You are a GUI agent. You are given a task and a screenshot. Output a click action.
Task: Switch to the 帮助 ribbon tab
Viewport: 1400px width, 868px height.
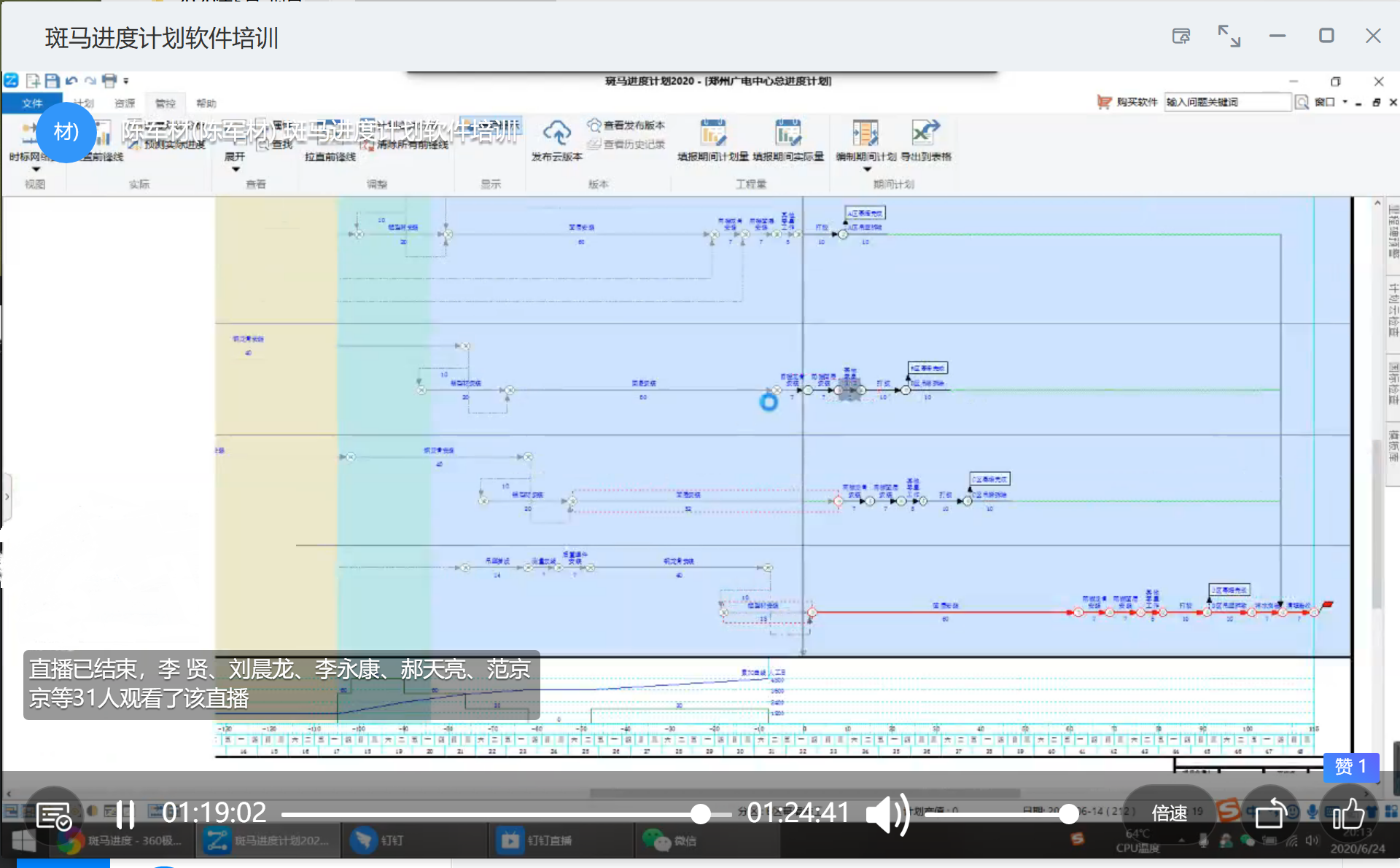206,103
